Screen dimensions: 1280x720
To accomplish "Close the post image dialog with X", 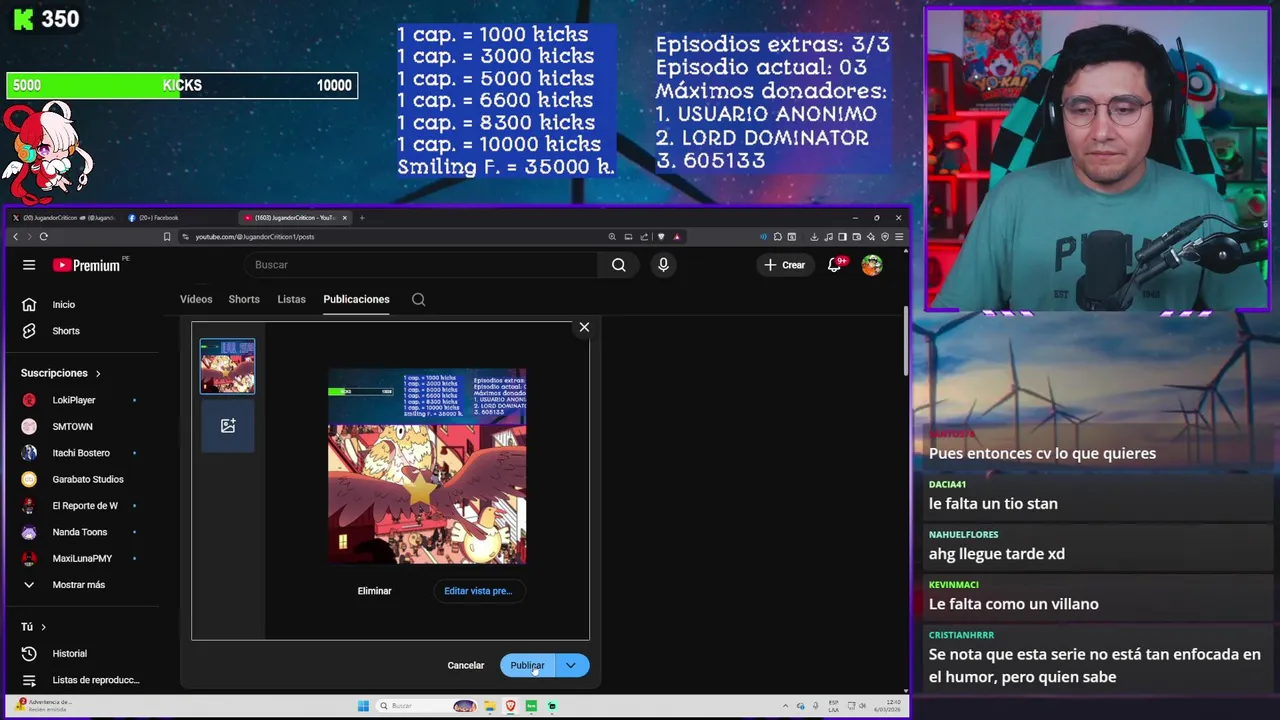I will coord(584,327).
